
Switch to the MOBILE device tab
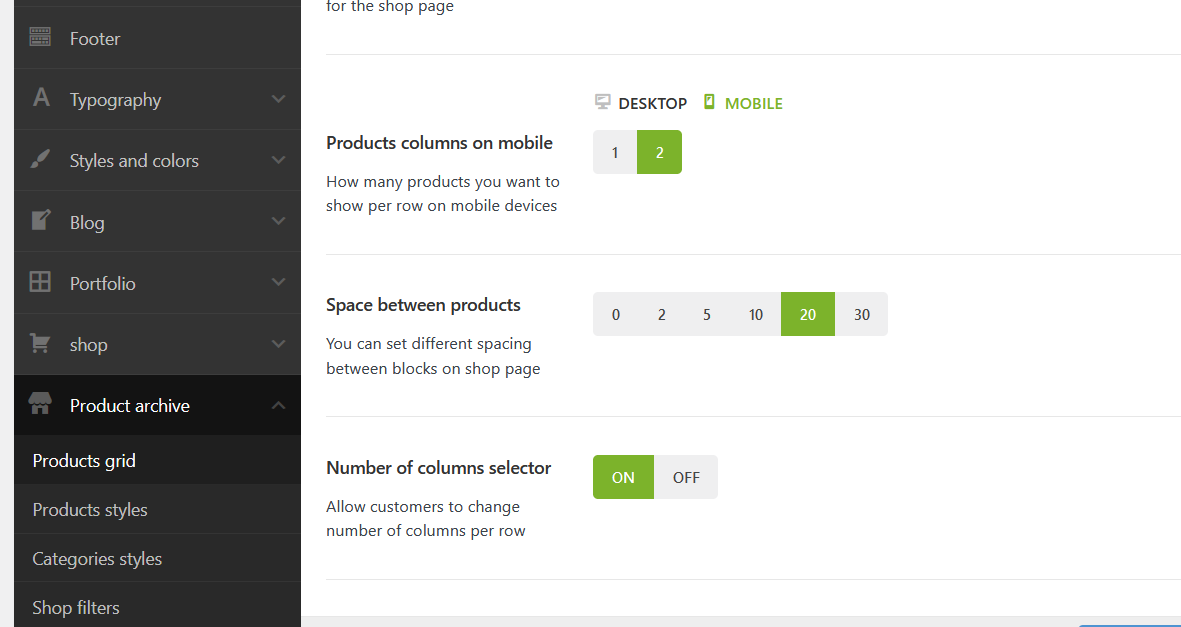[743, 103]
